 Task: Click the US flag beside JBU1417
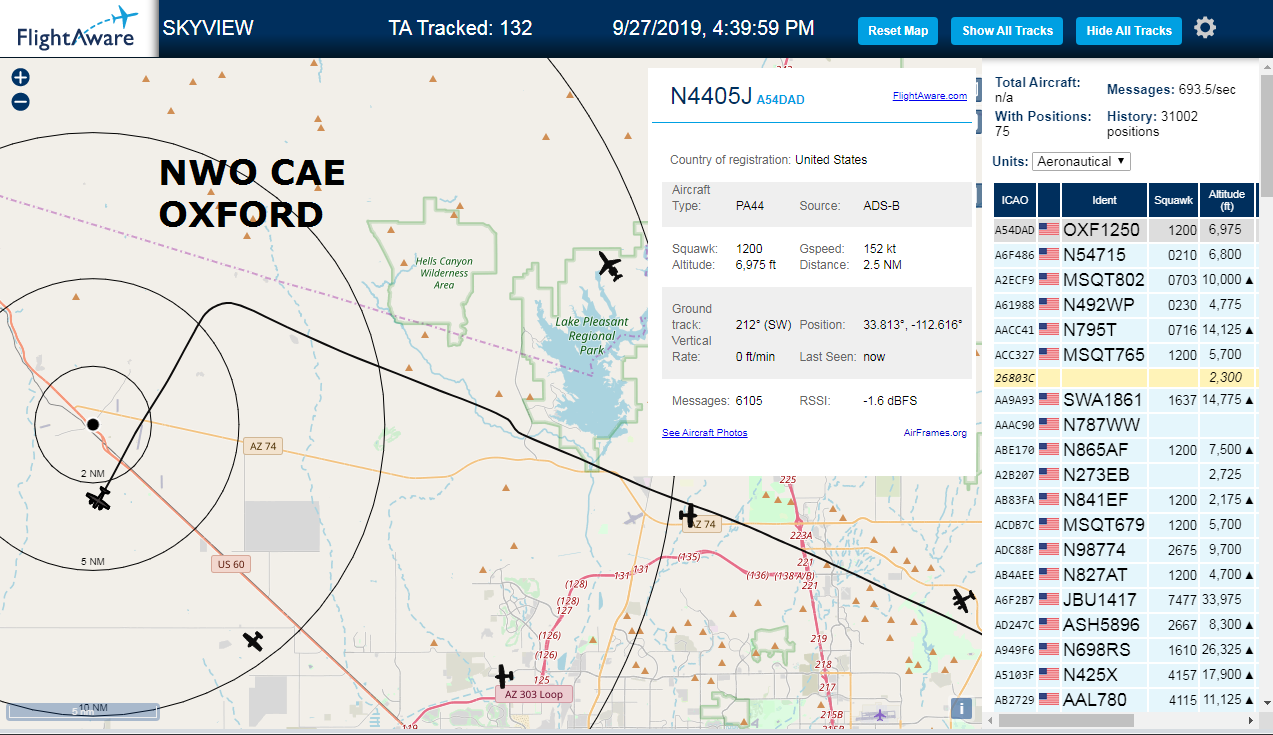(x=1049, y=599)
